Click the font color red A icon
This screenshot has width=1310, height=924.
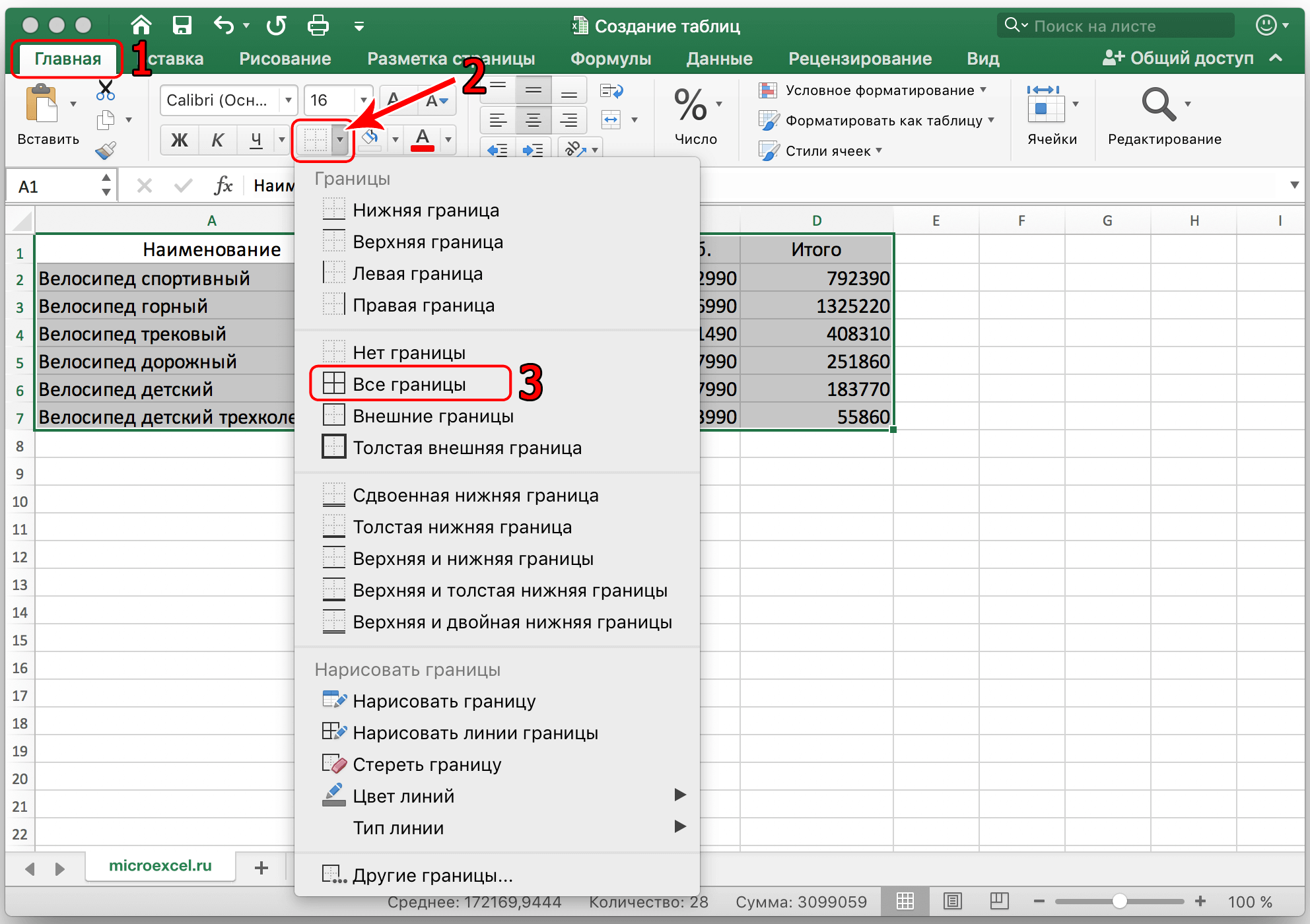423,139
